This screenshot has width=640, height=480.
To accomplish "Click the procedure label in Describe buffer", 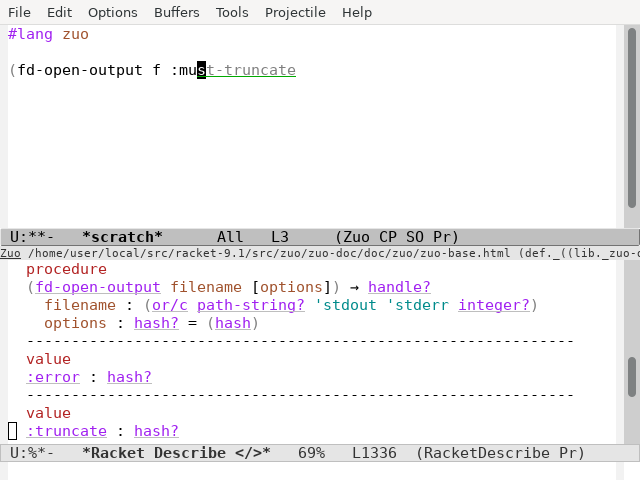I will (67, 269).
